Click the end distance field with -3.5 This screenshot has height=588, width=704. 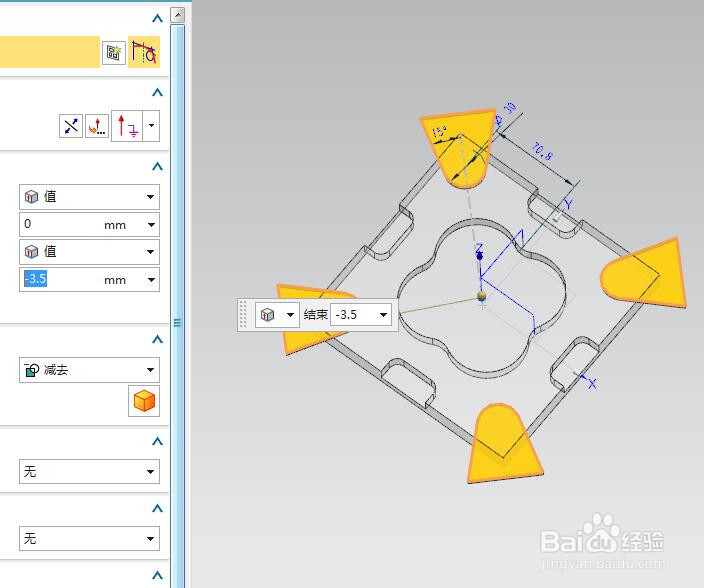coord(81,280)
